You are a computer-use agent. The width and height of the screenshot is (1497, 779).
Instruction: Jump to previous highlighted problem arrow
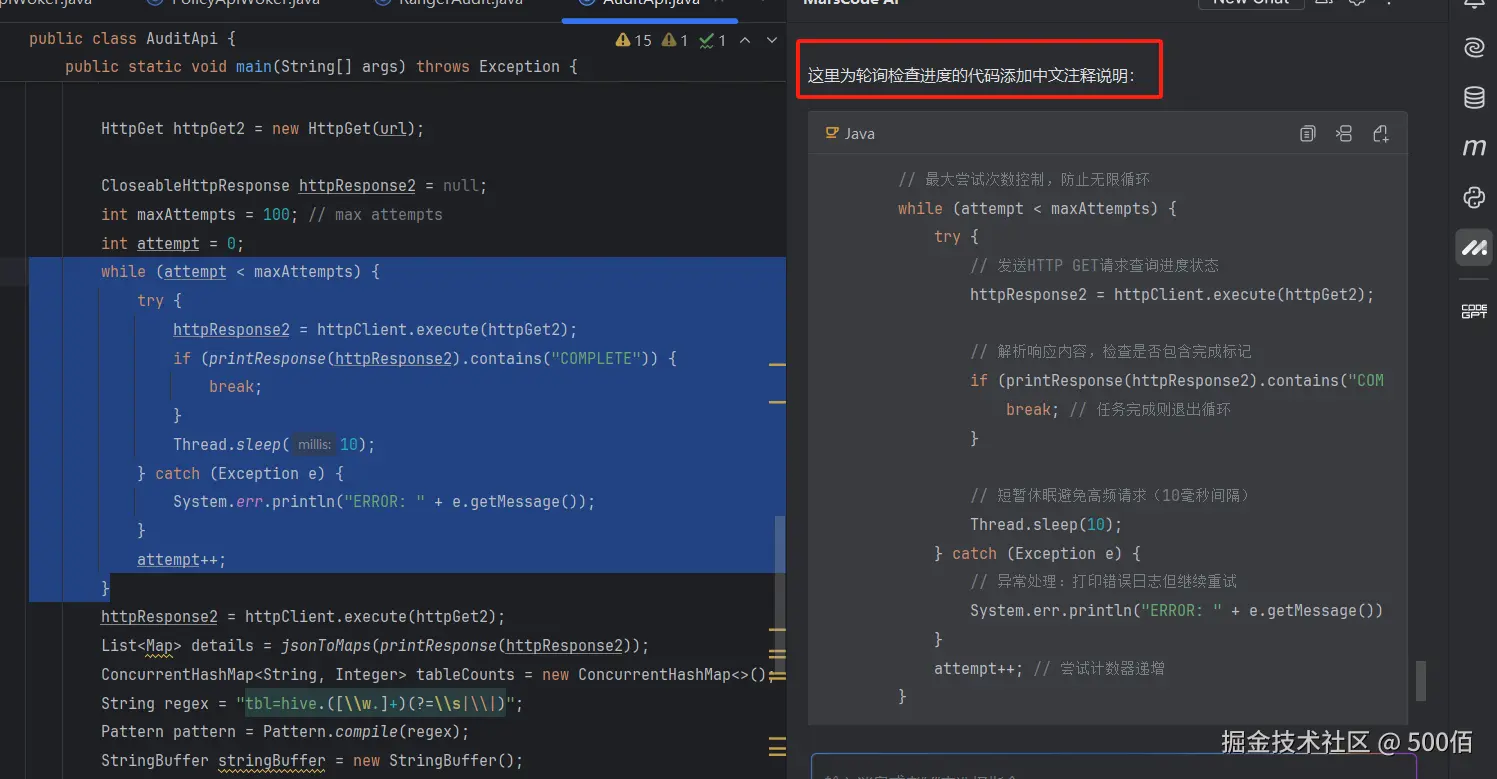click(x=747, y=40)
